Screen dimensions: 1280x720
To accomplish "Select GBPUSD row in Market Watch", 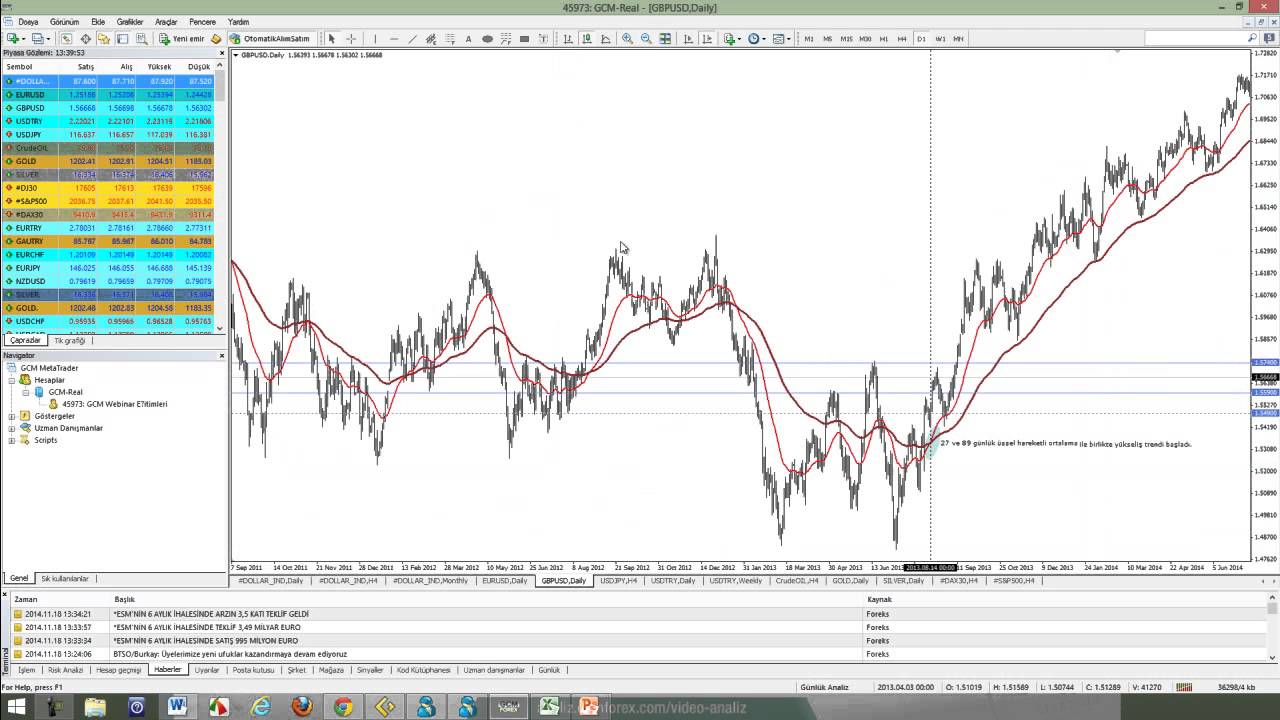I will [109, 108].
